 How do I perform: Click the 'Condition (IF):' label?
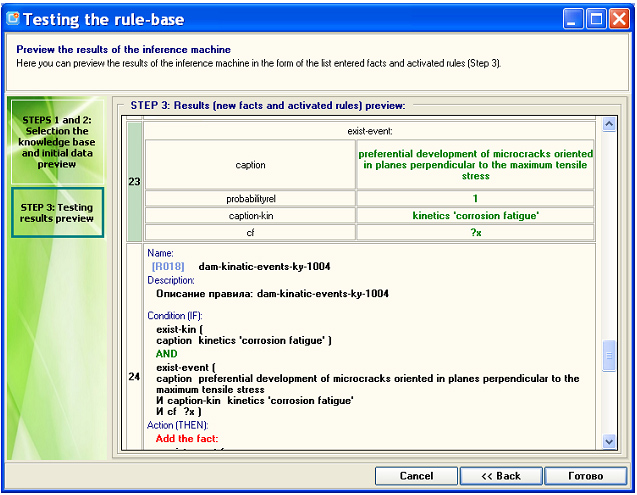click(x=175, y=316)
